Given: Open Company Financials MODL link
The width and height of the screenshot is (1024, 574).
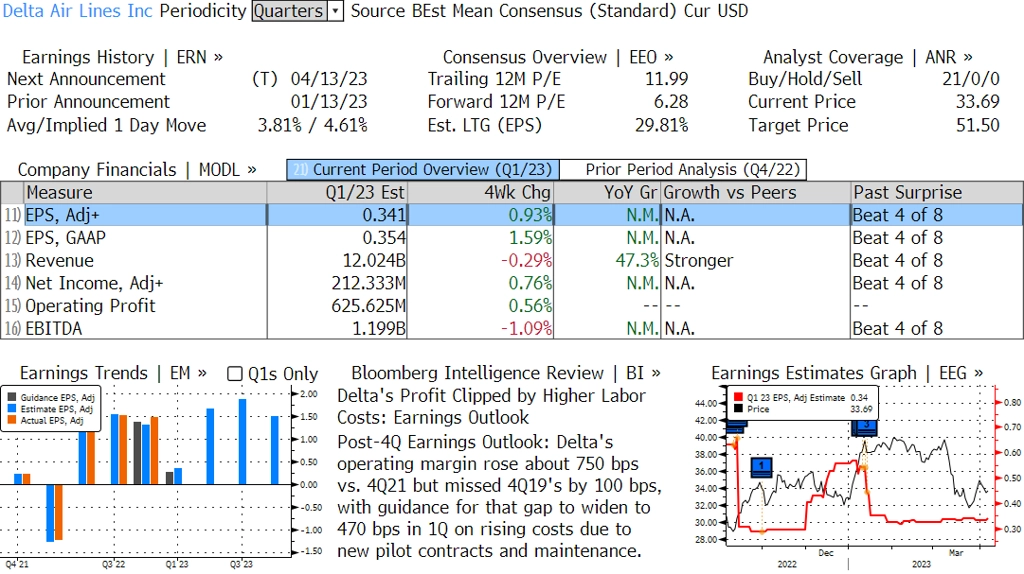Looking at the screenshot, I should point(137,170).
